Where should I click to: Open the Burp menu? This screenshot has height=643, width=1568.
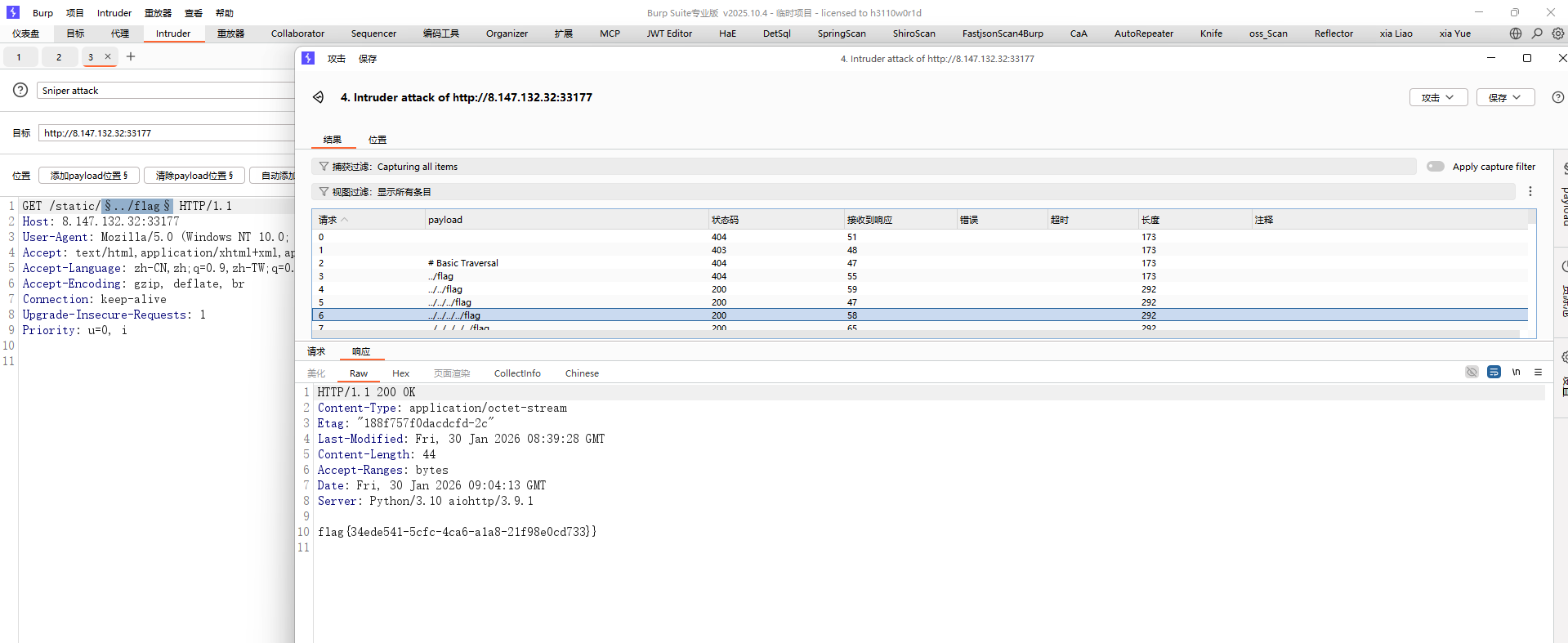coord(42,13)
